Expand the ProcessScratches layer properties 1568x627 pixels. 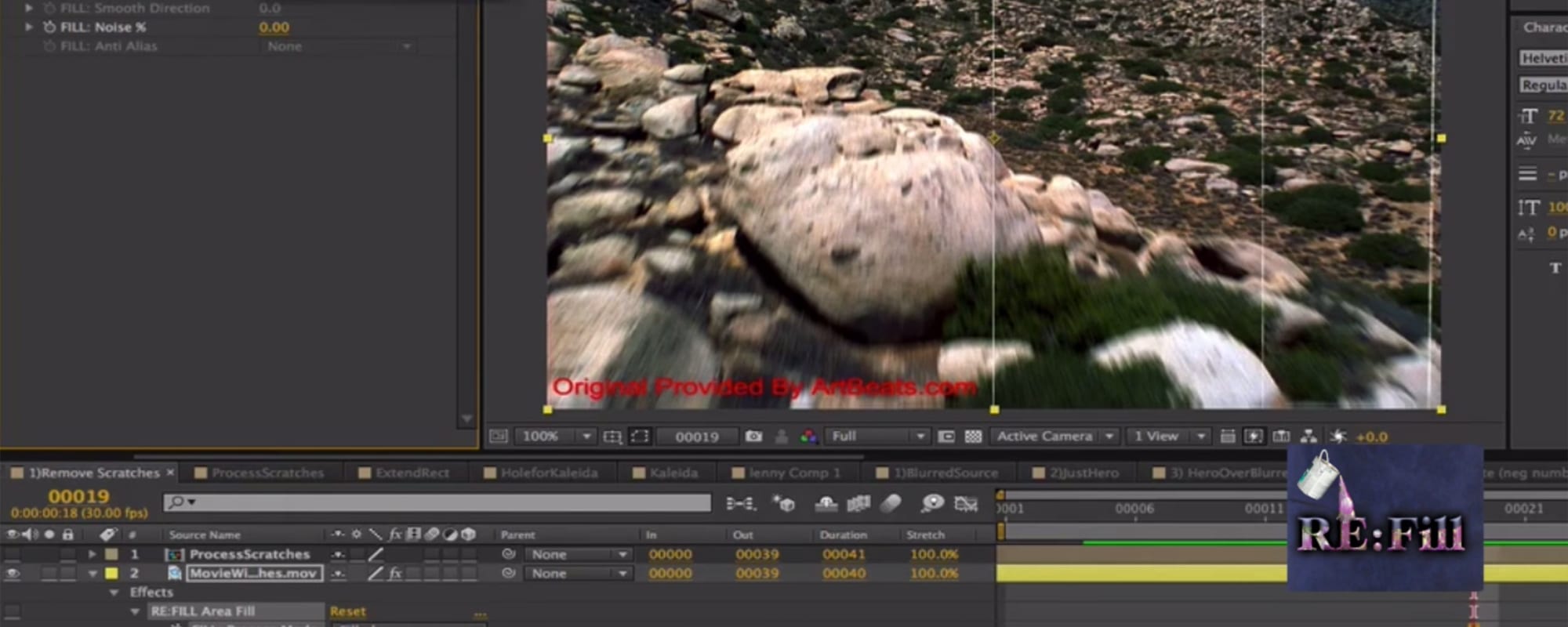(93, 554)
